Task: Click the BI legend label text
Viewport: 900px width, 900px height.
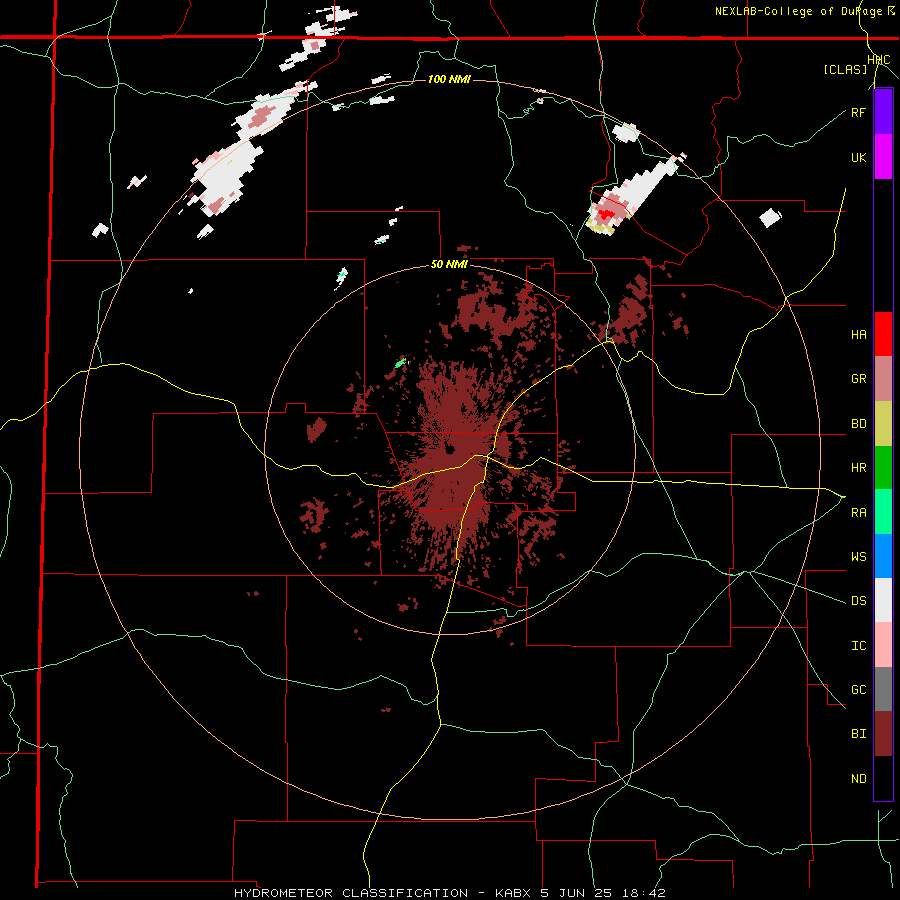Action: 858,734
